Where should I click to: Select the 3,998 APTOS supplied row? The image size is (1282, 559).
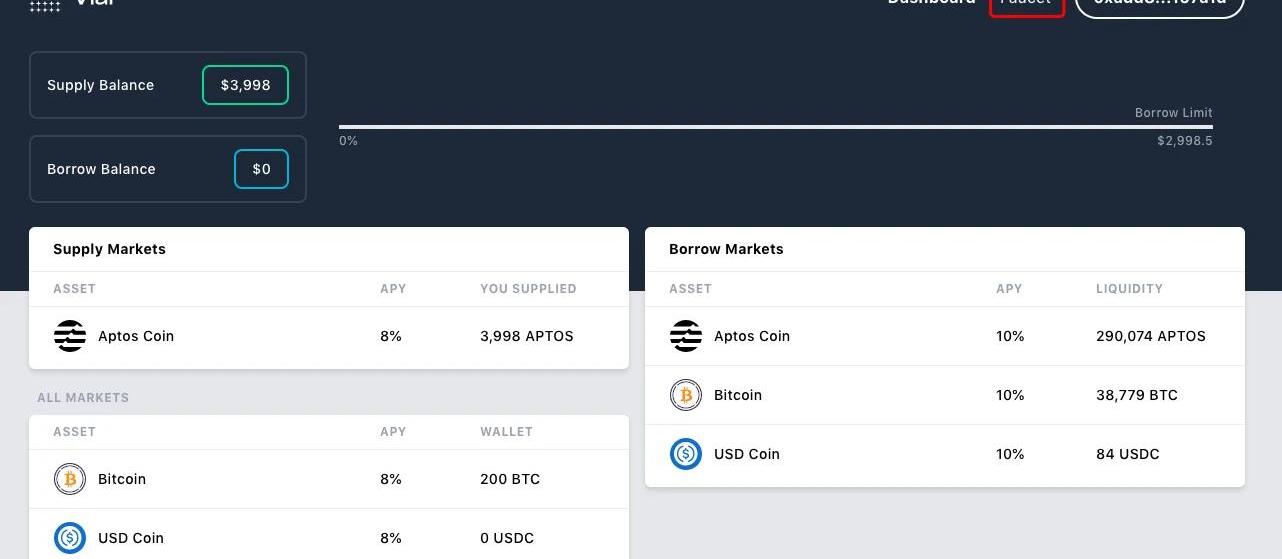329,337
